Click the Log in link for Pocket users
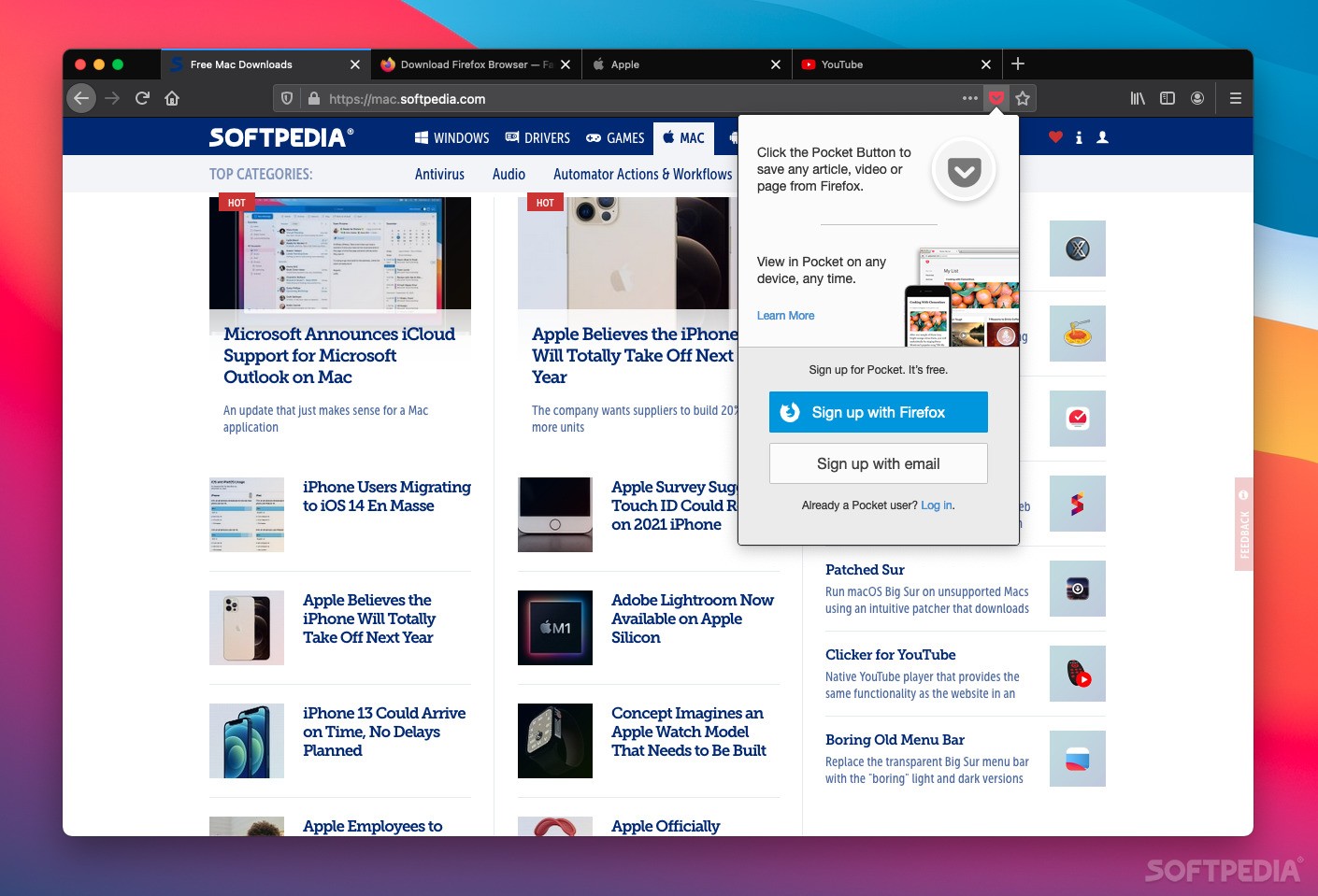Screen dimensions: 1318x896 936,505
